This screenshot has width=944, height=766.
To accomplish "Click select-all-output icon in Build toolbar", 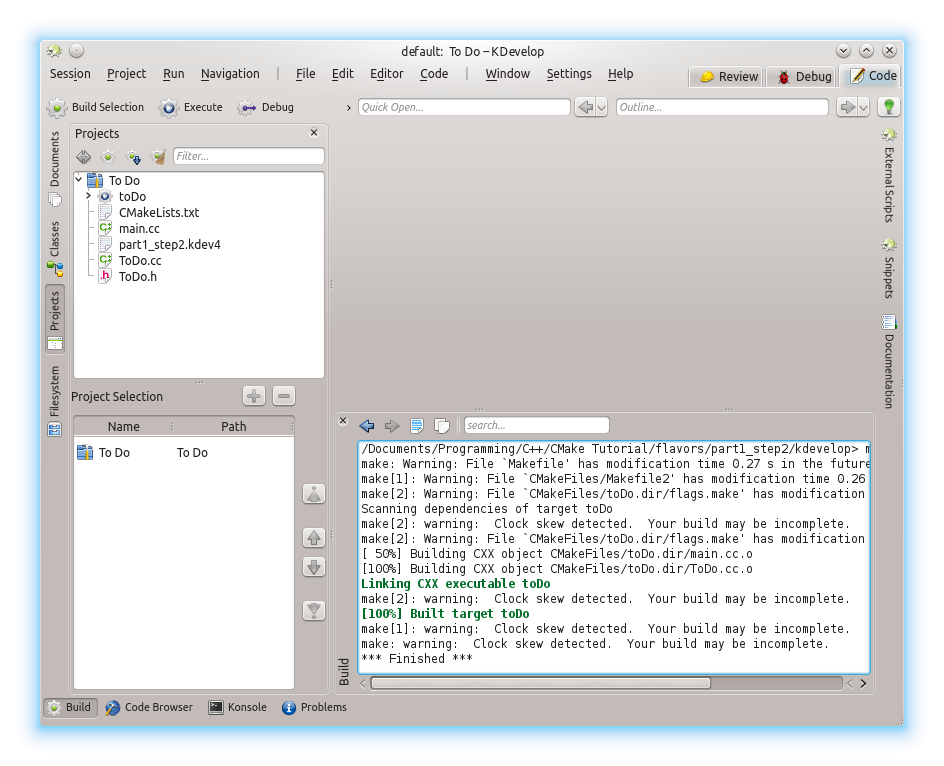I will [417, 426].
